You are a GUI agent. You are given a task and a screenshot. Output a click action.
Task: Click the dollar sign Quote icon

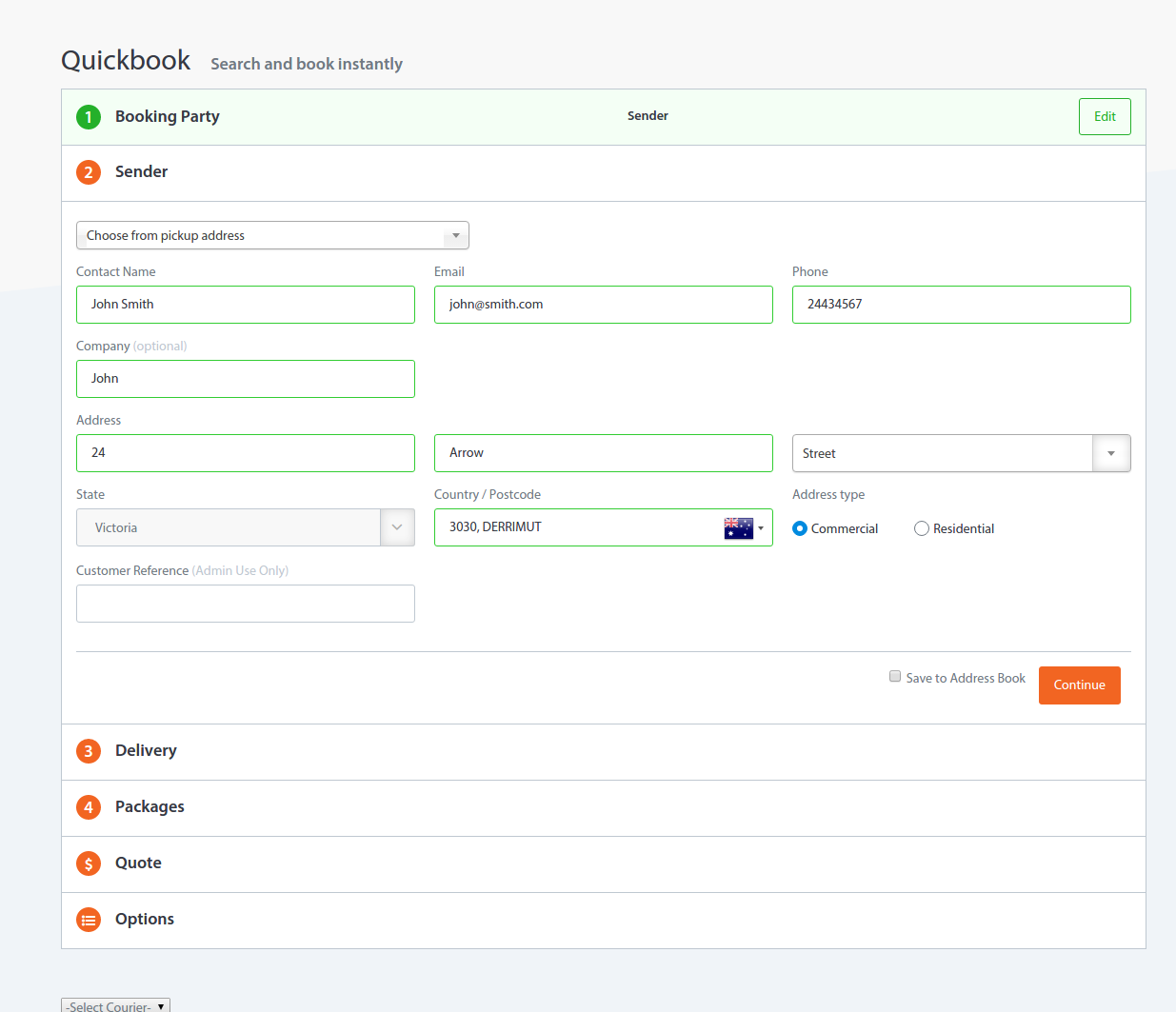pyautogui.click(x=89, y=863)
